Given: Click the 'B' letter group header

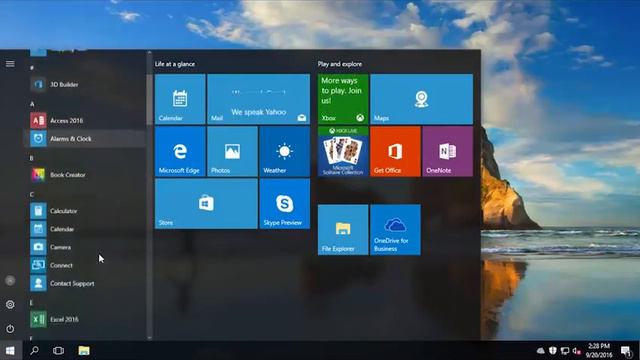Looking at the screenshot, I should [32, 158].
